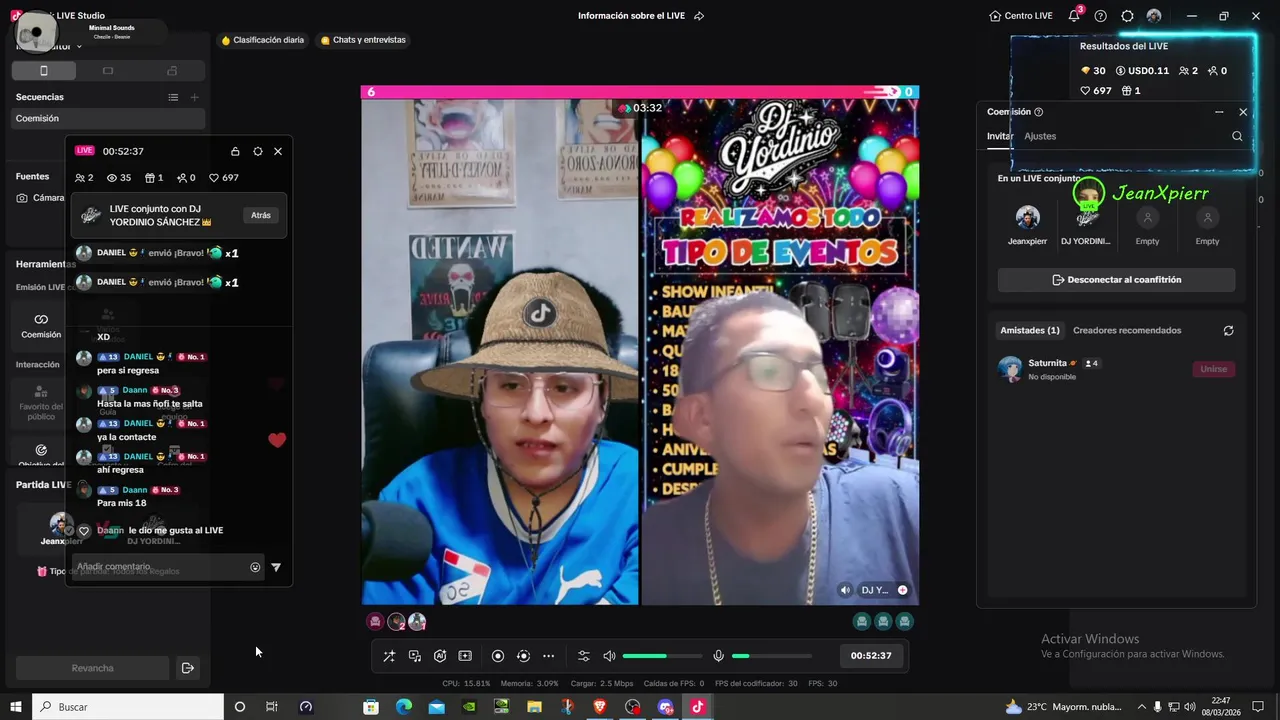Open the emoji picker in comment box
The image size is (1280, 720).
point(255,567)
